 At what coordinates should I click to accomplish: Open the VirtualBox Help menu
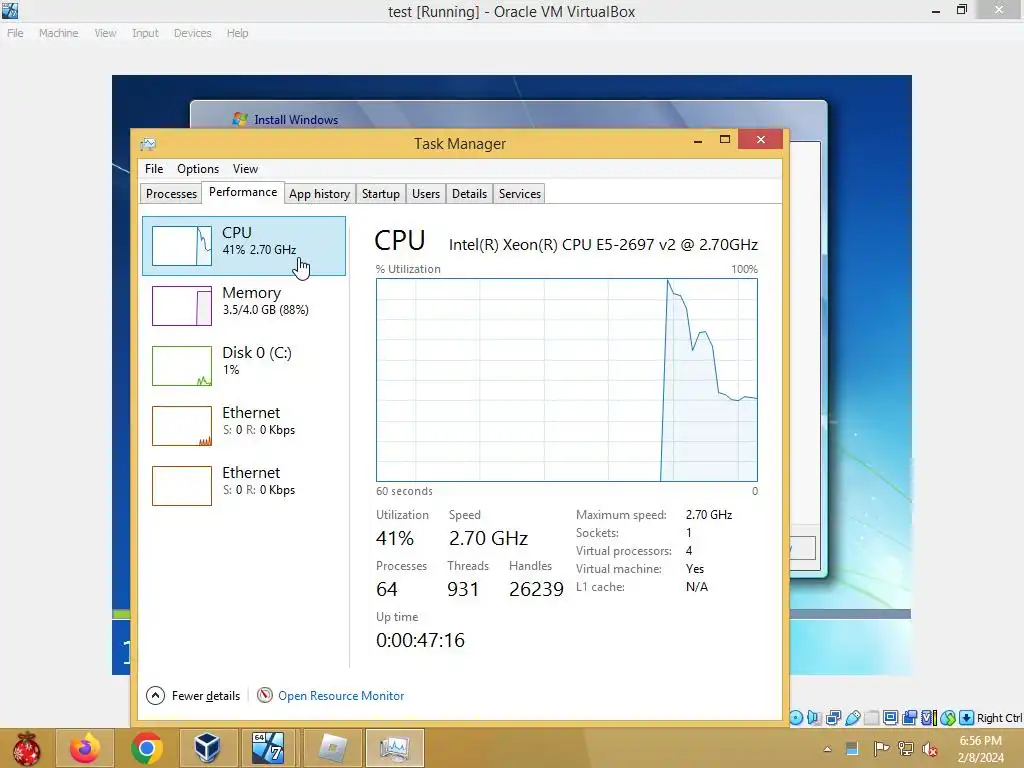(x=238, y=33)
